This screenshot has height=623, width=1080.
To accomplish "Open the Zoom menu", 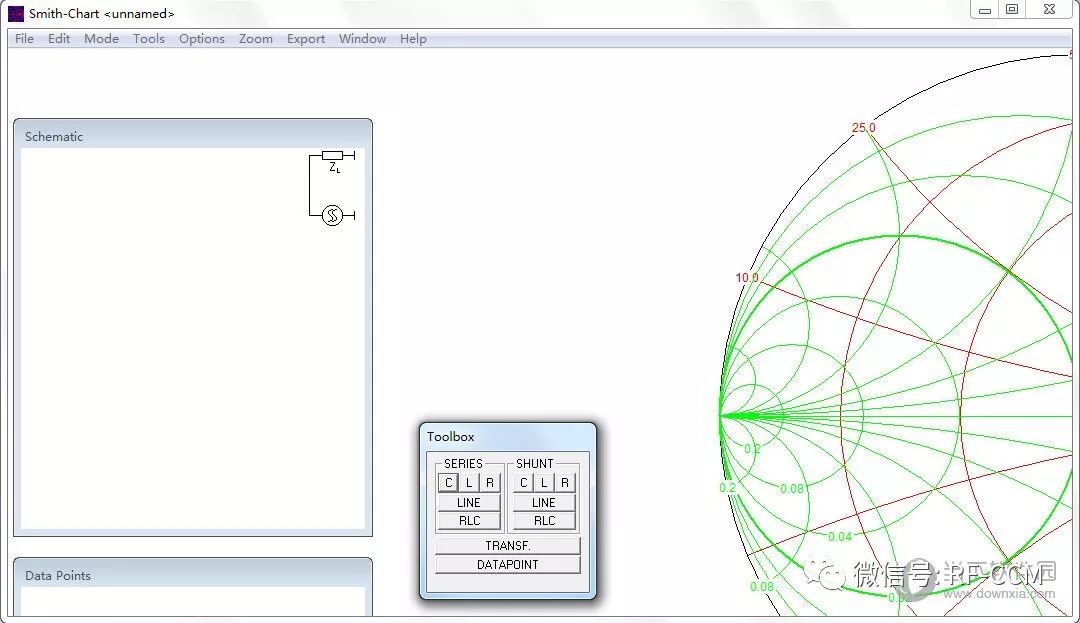I will [x=256, y=39].
